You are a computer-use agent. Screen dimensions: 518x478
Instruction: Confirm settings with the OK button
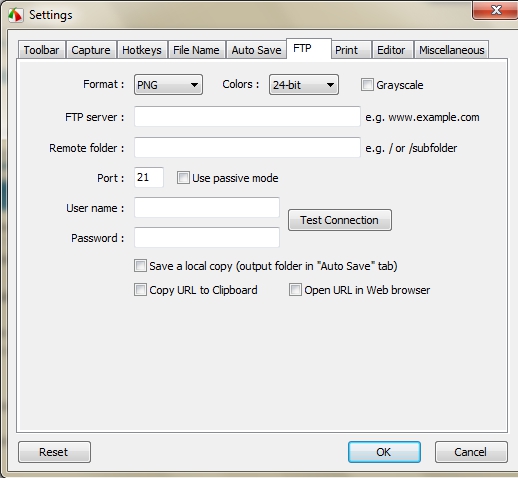[x=384, y=452]
